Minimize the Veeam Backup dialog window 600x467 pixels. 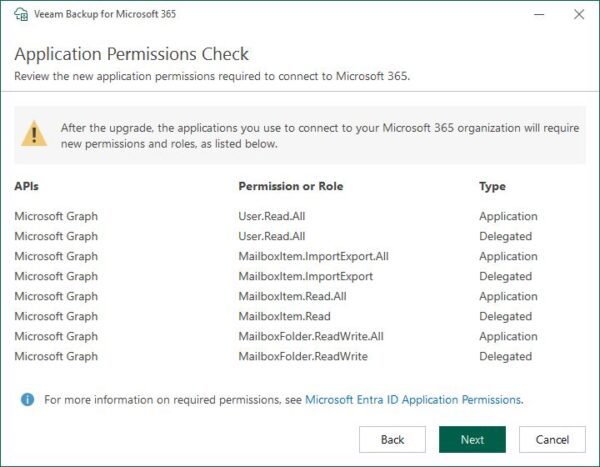click(539, 15)
